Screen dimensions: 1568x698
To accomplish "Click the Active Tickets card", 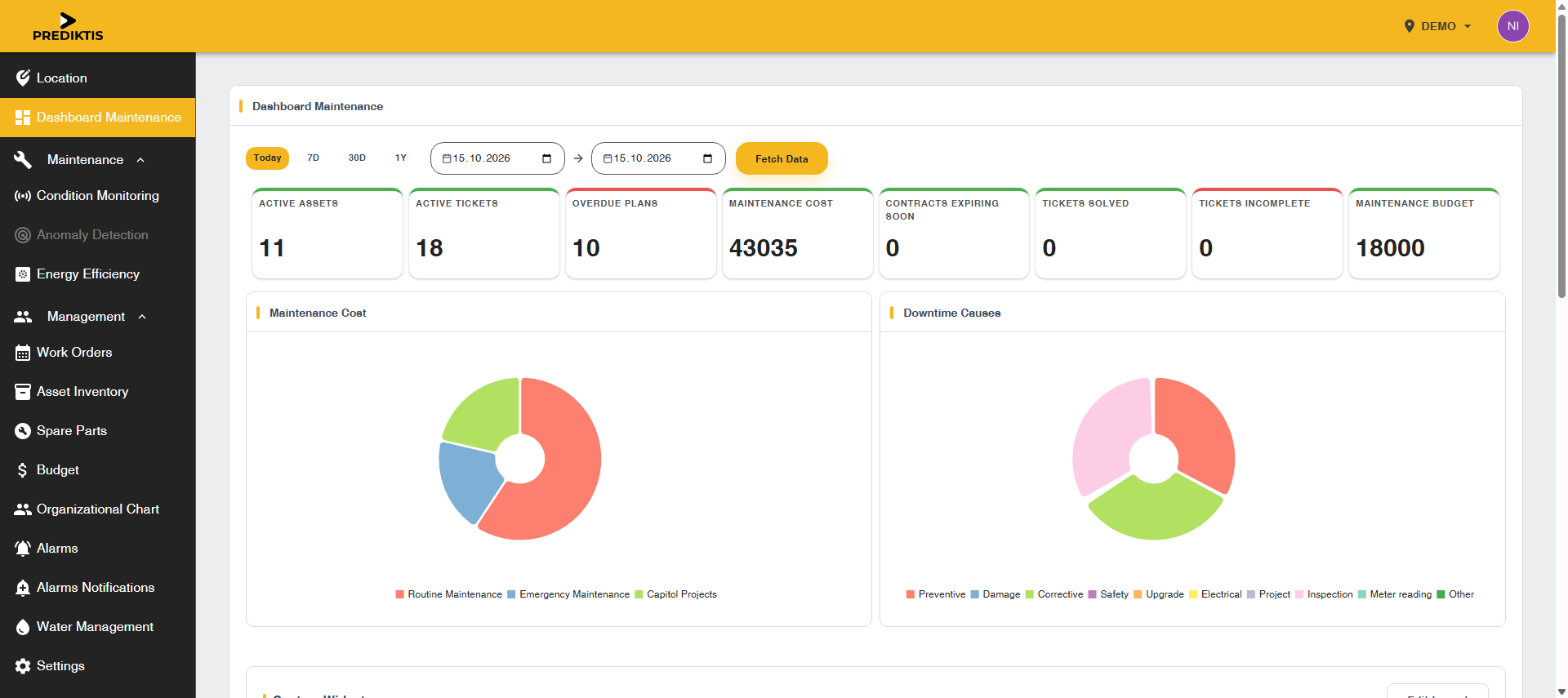I will coord(484,233).
